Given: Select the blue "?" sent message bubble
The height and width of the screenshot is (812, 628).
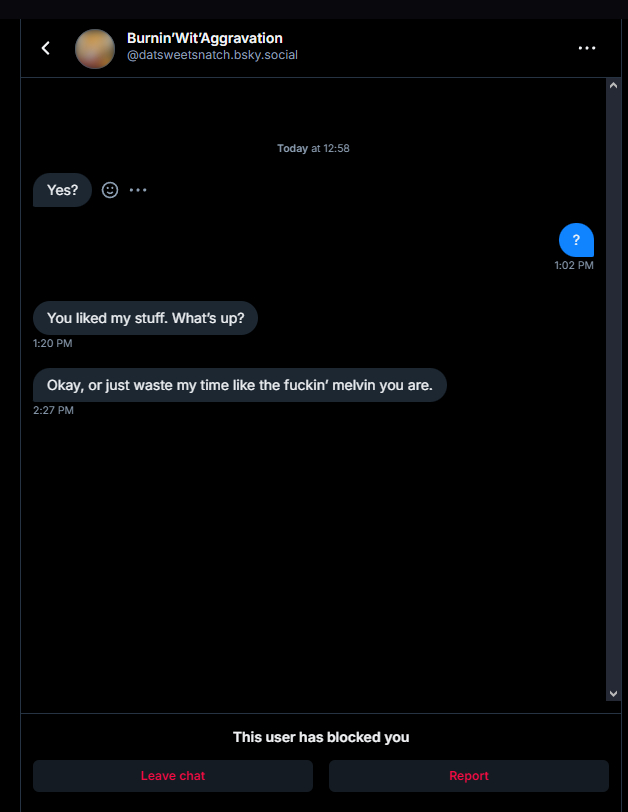Looking at the screenshot, I should [x=576, y=240].
